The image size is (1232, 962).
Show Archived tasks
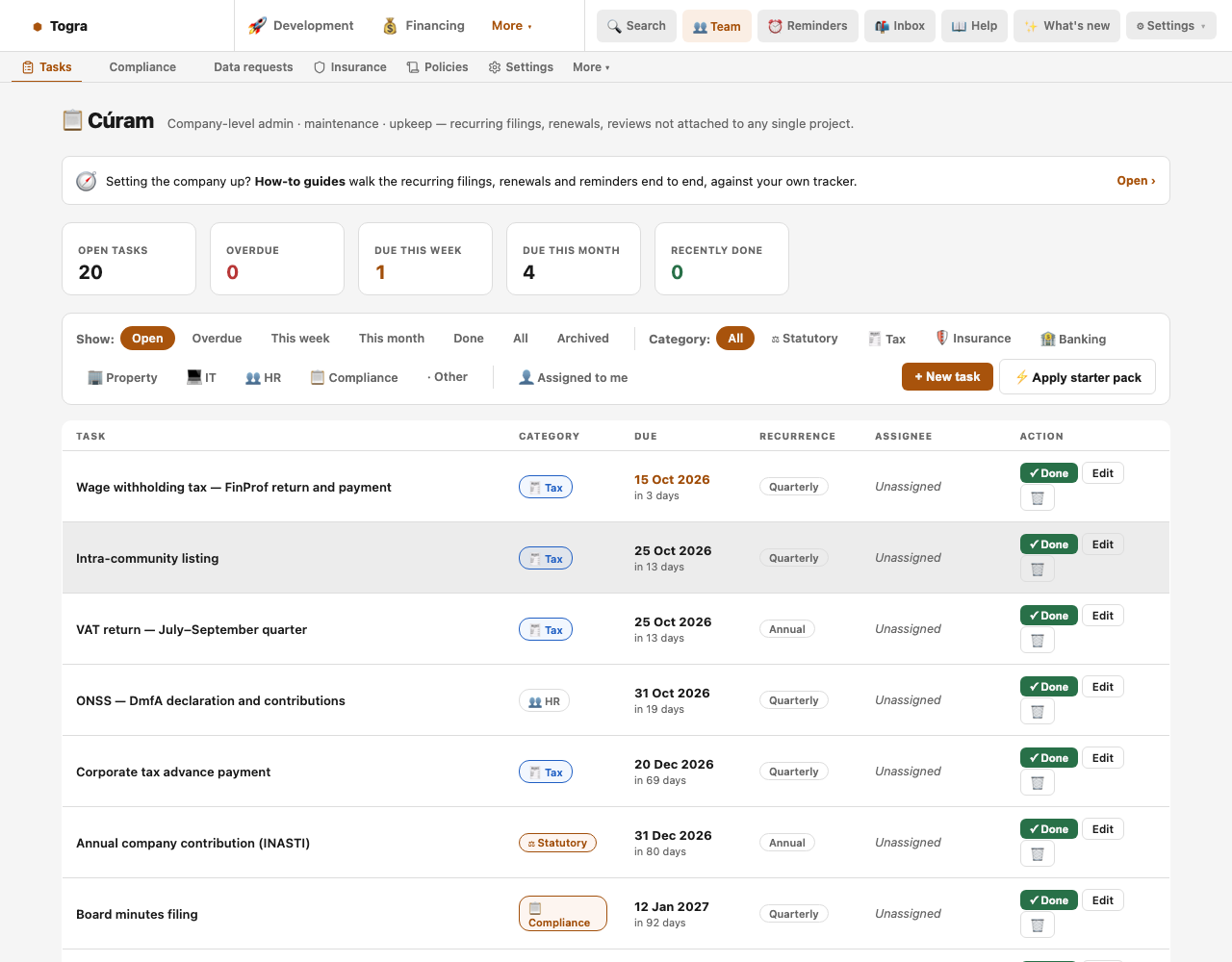pyautogui.click(x=583, y=339)
